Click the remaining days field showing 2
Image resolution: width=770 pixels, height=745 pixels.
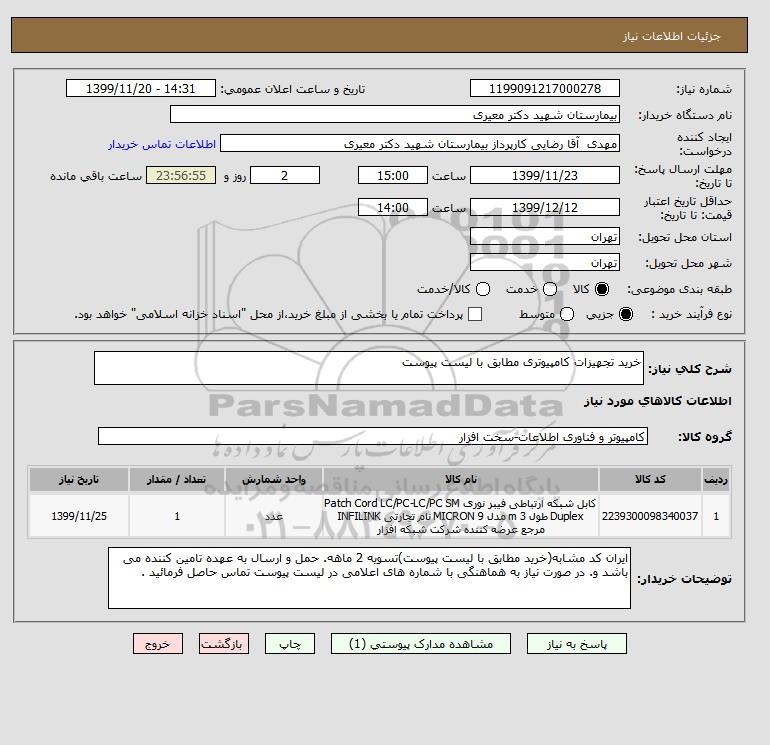285,175
